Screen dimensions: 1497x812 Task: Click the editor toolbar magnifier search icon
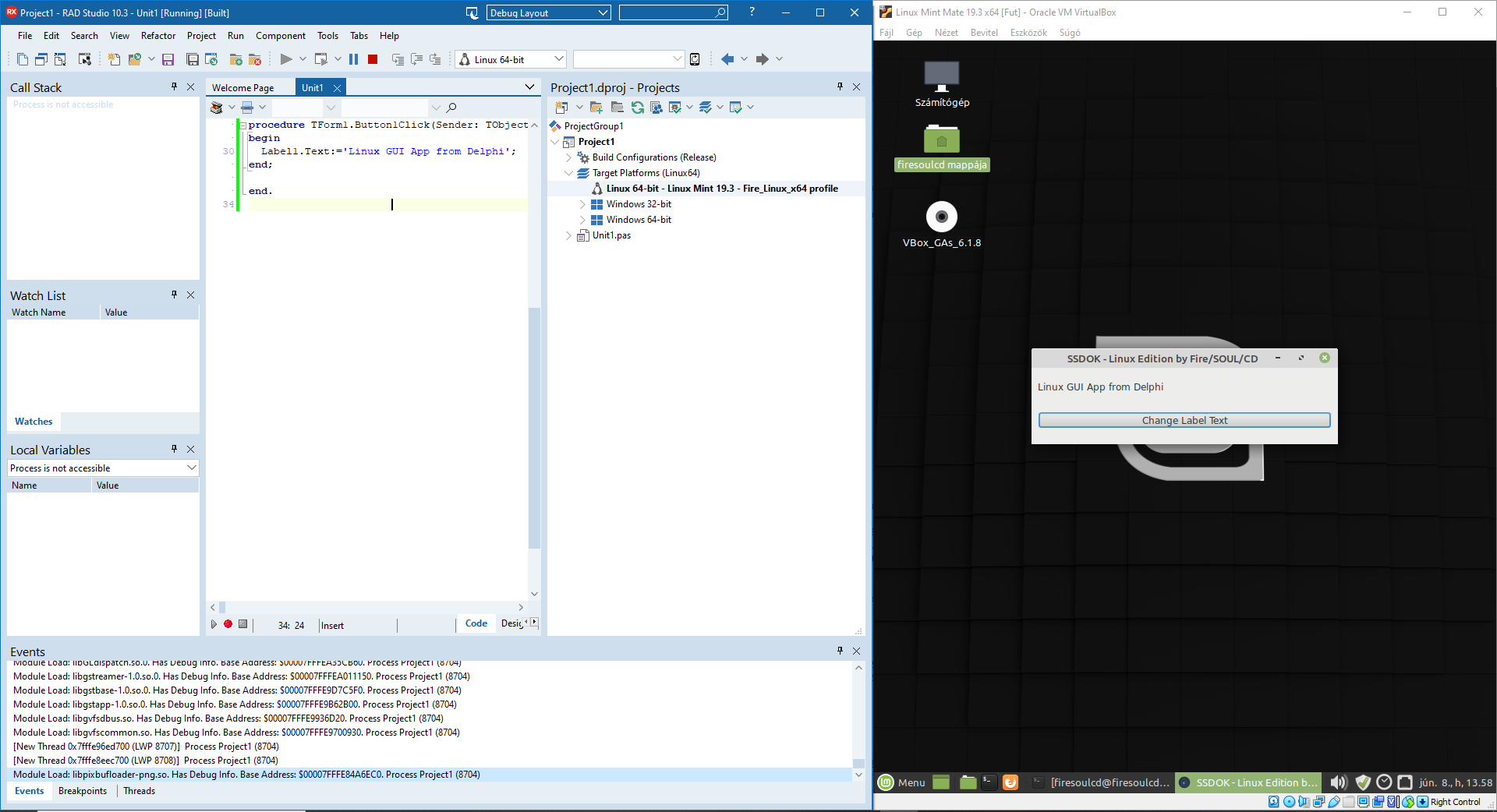pos(451,108)
